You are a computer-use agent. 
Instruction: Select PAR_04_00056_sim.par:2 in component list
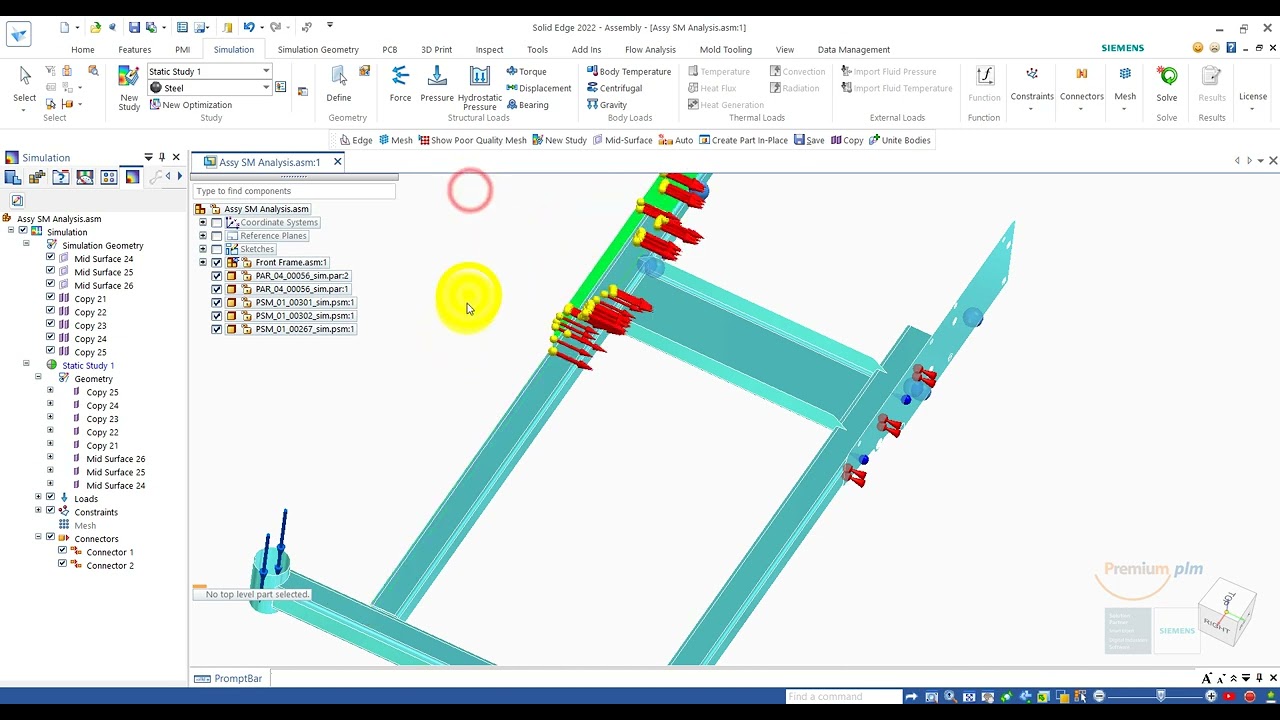click(x=302, y=275)
